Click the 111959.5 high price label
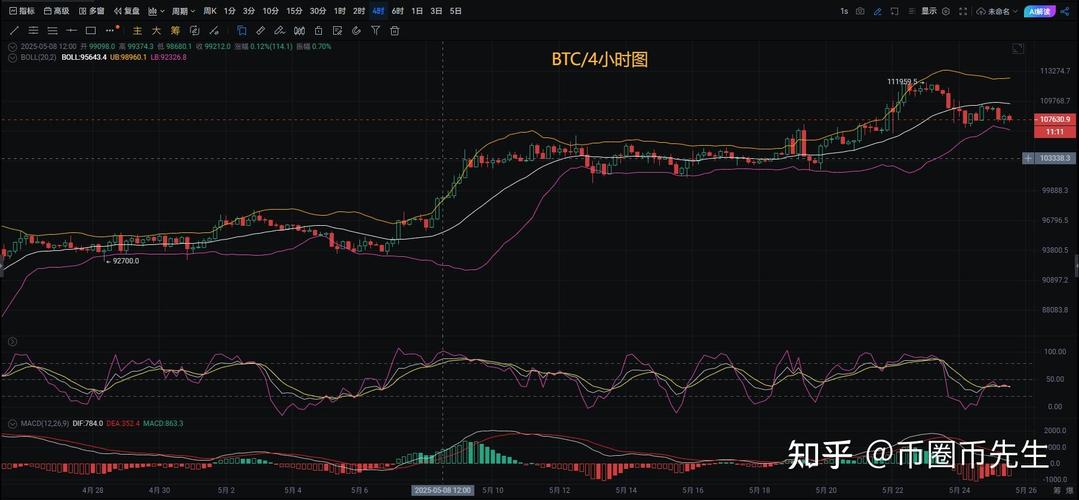The width and height of the screenshot is (1079, 500). (902, 81)
